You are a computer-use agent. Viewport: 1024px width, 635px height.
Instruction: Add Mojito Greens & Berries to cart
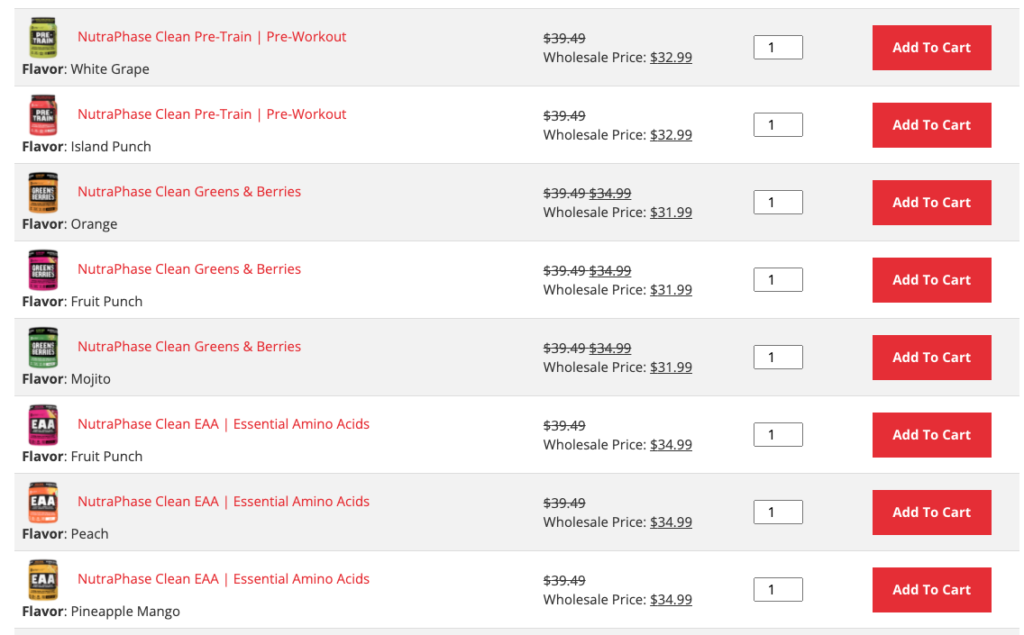931,357
